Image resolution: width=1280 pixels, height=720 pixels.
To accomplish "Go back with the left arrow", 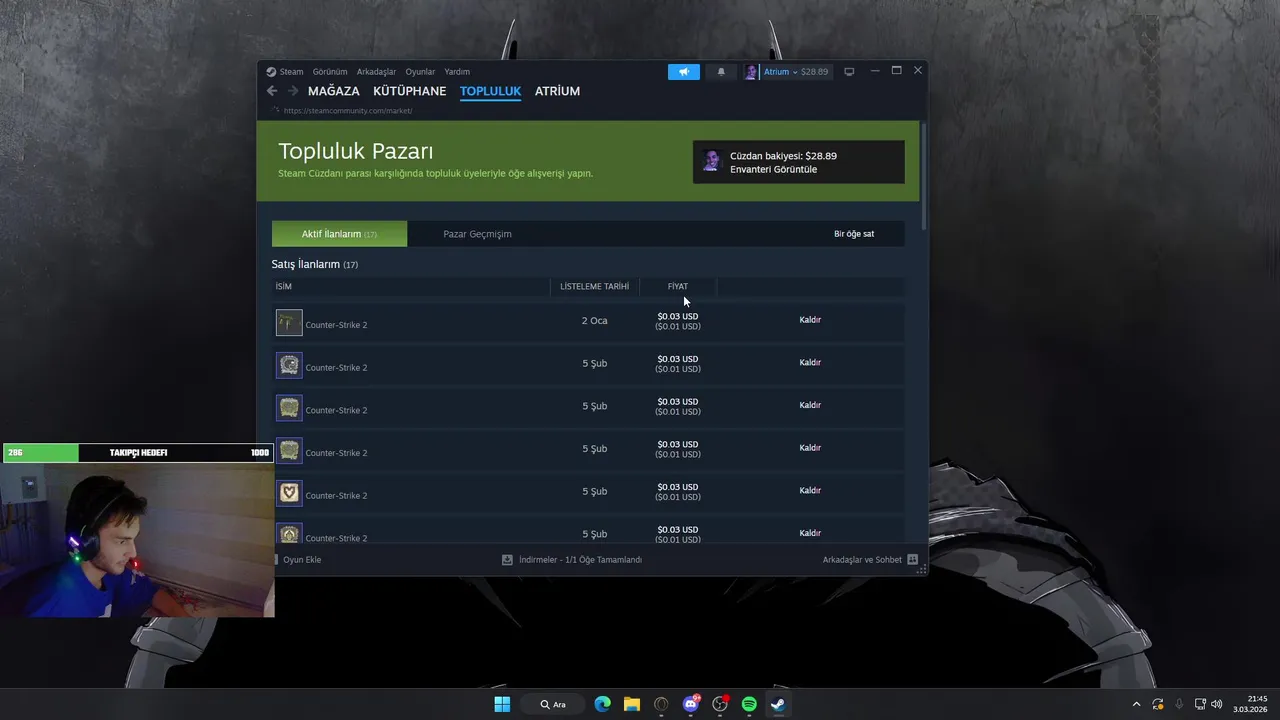I will pos(272,91).
